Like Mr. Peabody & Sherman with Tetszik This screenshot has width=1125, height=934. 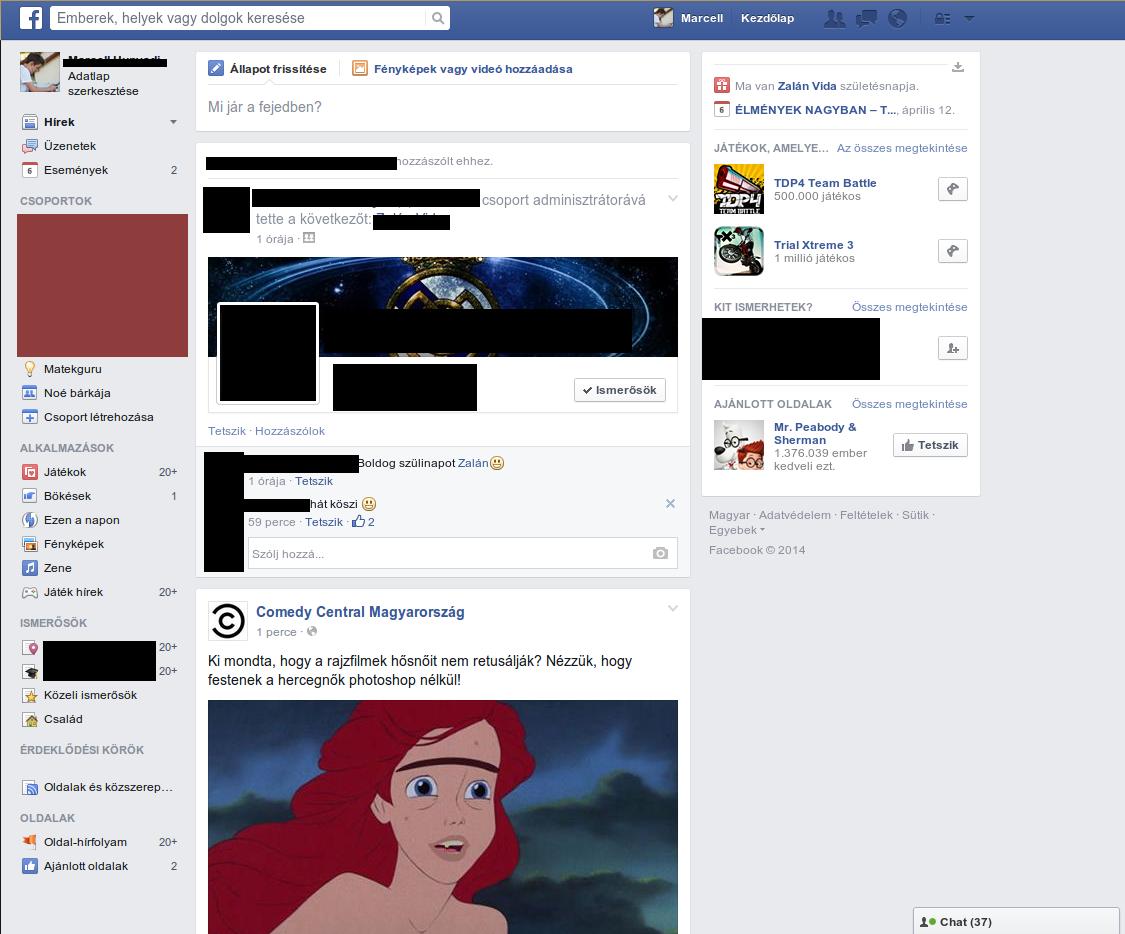[931, 445]
